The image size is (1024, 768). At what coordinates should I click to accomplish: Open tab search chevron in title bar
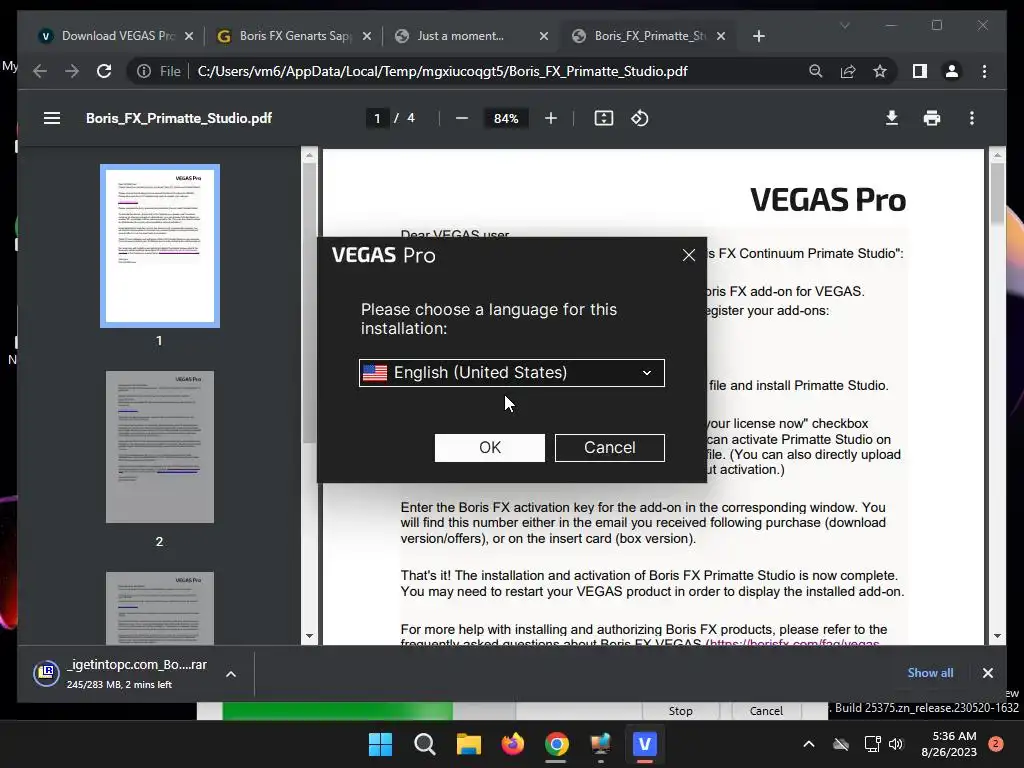tap(844, 25)
